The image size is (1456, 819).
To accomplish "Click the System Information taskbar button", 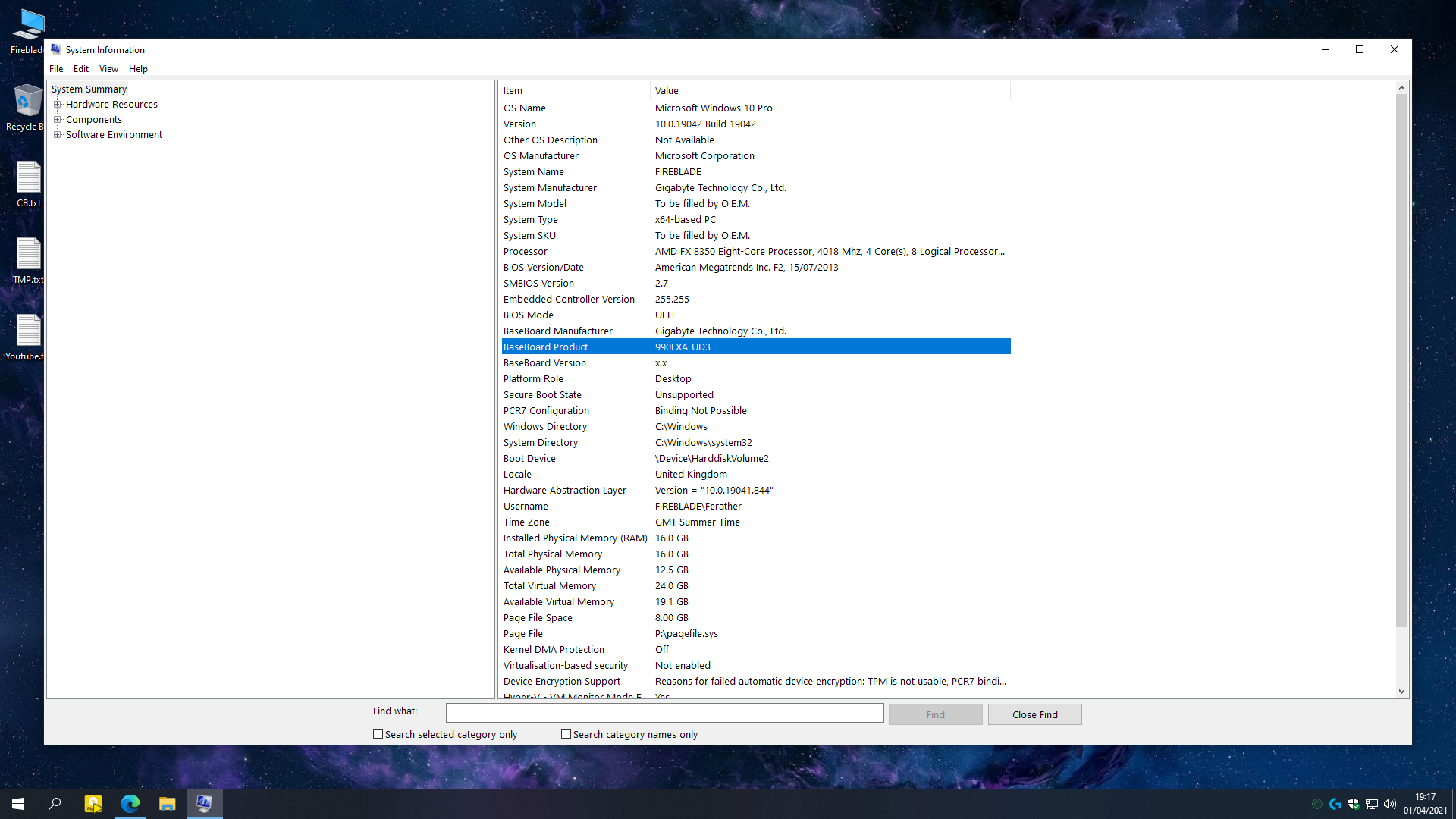I will pos(204,804).
